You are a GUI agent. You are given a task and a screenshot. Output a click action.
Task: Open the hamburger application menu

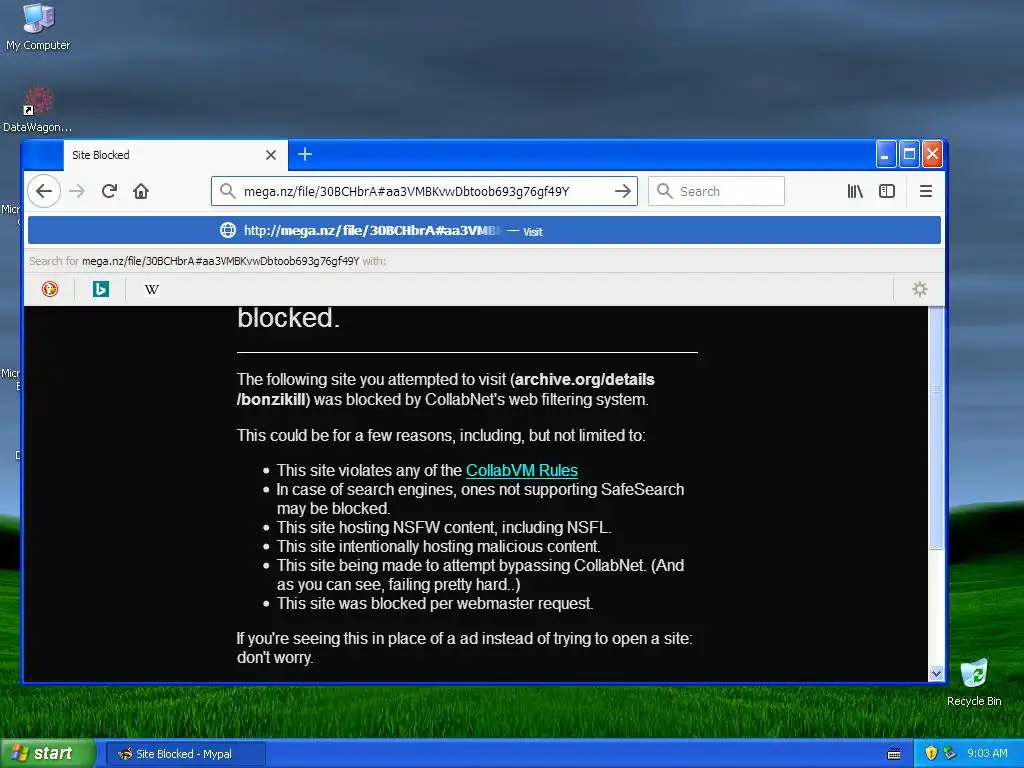coord(925,191)
